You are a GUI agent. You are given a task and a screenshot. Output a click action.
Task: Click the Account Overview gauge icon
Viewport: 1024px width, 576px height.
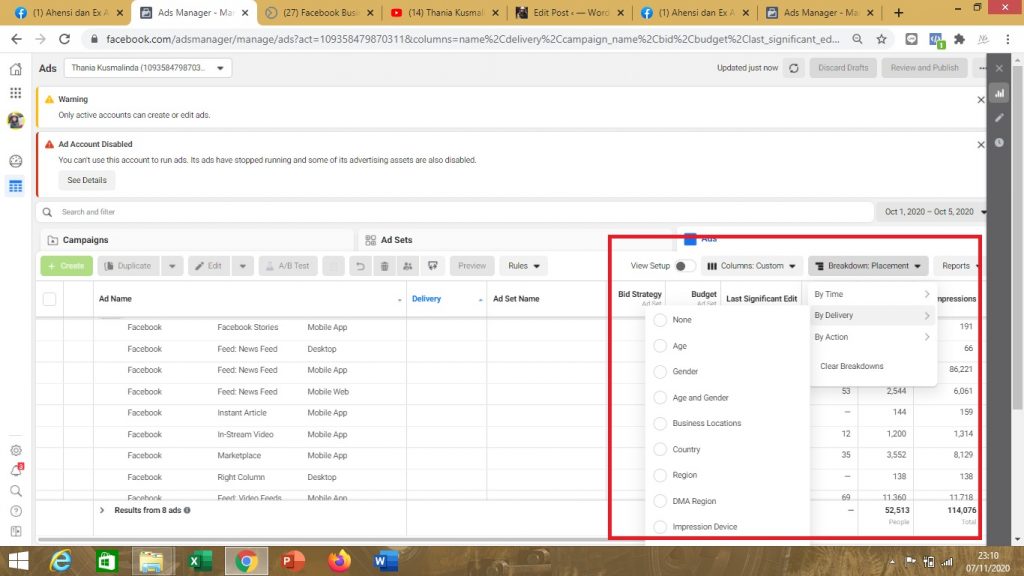[16, 161]
